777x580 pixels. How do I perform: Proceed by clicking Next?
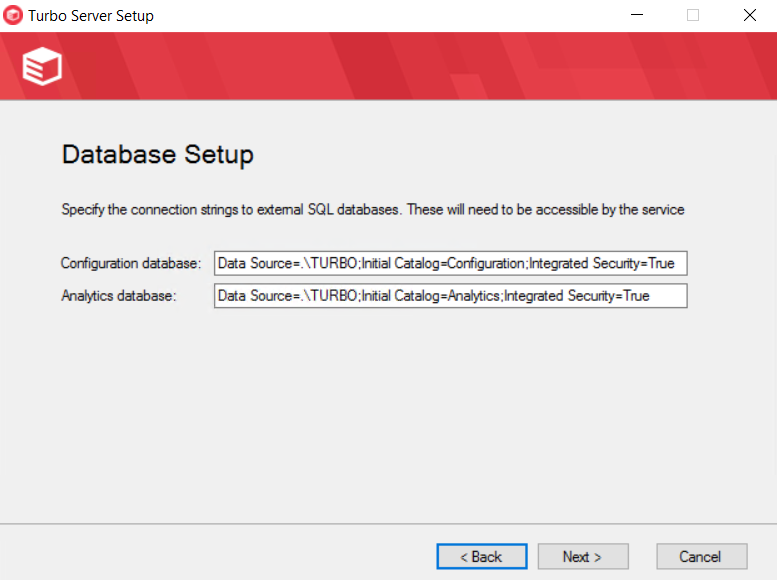[x=582, y=556]
